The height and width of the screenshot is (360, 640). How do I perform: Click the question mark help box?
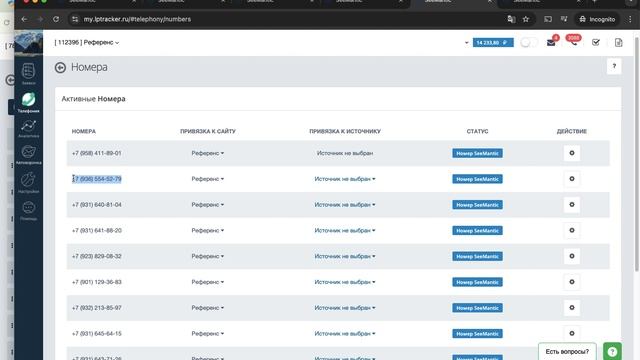[x=614, y=66]
